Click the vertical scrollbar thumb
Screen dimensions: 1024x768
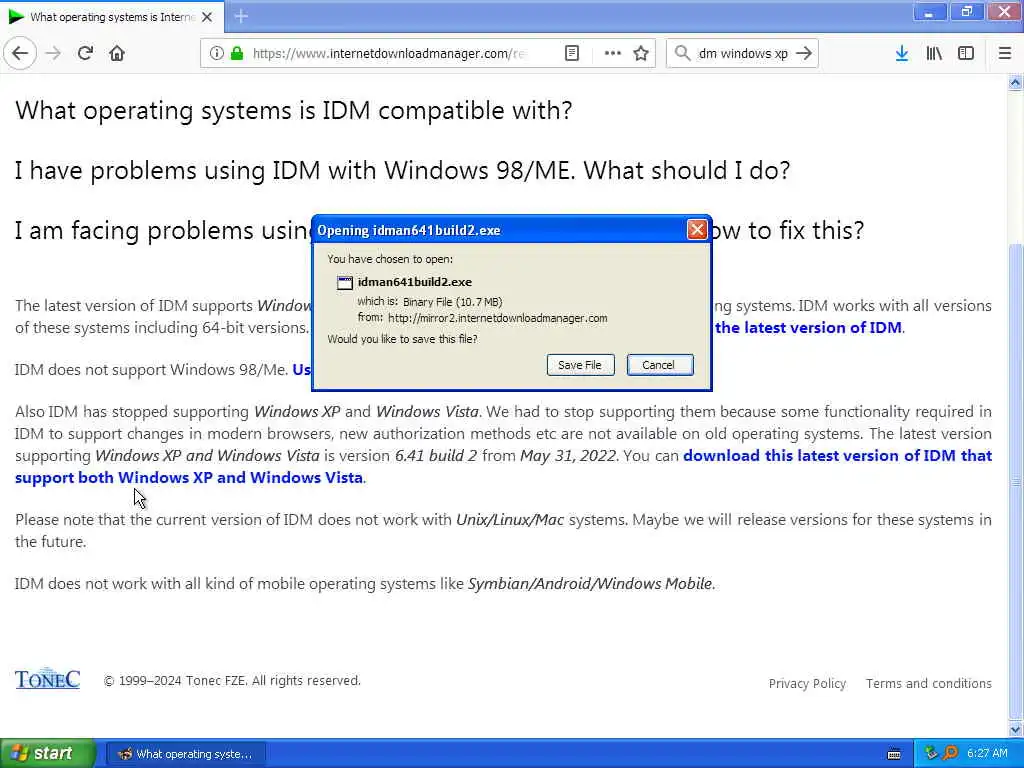coord(1016,480)
